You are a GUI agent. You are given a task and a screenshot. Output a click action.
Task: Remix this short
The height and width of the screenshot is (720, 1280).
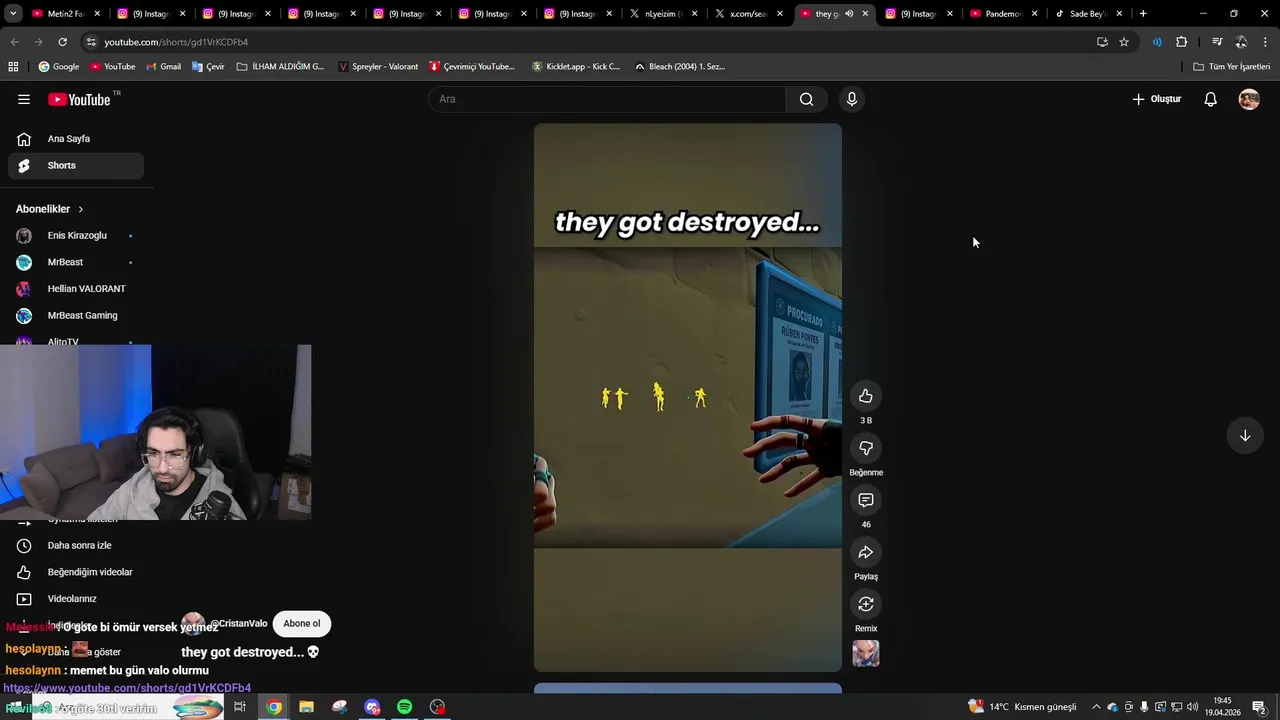[866, 604]
